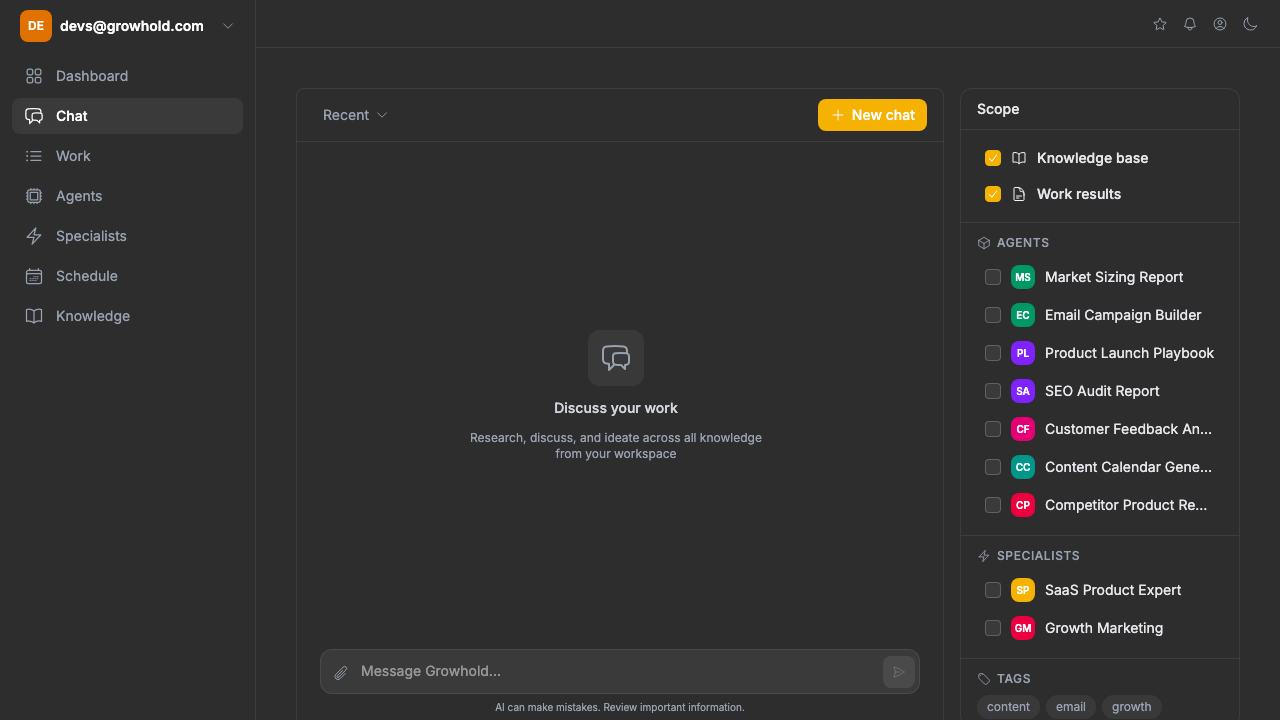Open the notifications bell
Screen dimensions: 1280x720
pos(1190,24)
